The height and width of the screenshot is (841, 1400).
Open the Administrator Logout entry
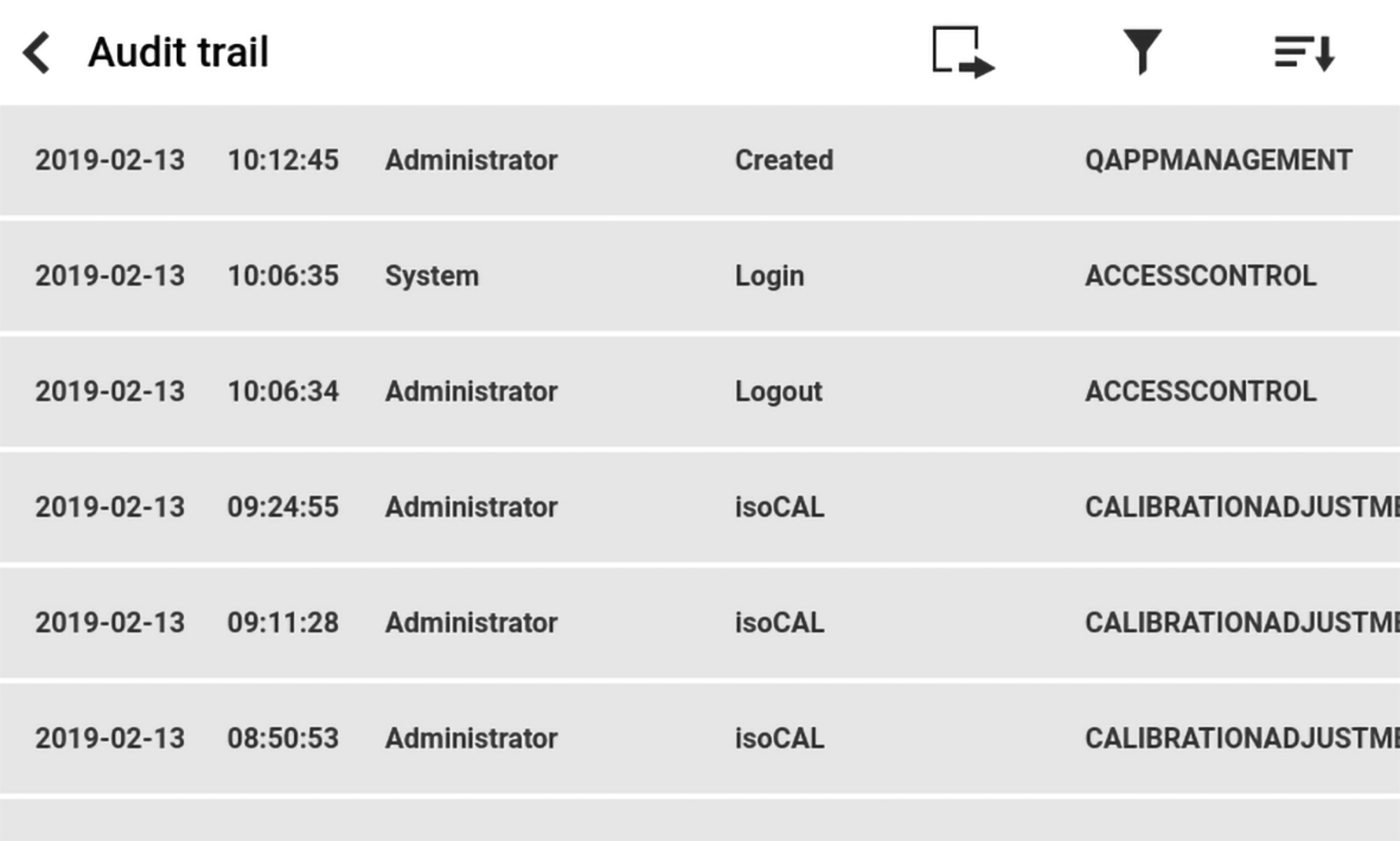pyautogui.click(x=700, y=391)
